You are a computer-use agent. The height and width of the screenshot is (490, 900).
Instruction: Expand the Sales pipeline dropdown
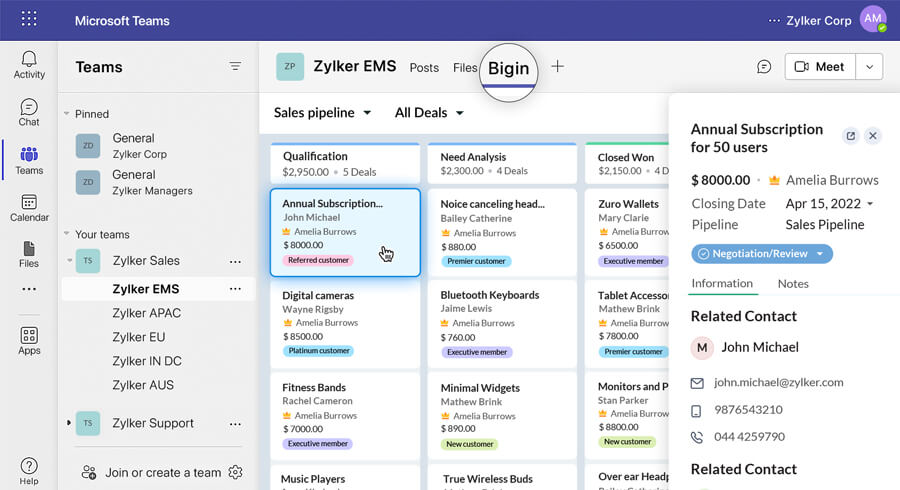point(322,113)
